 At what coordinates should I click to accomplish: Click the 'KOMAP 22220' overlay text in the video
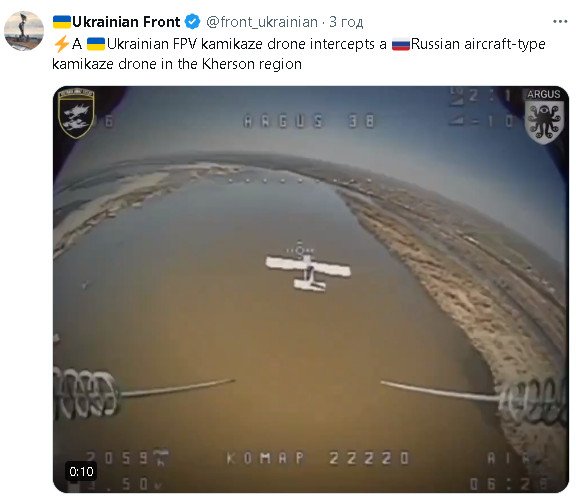tap(317, 458)
